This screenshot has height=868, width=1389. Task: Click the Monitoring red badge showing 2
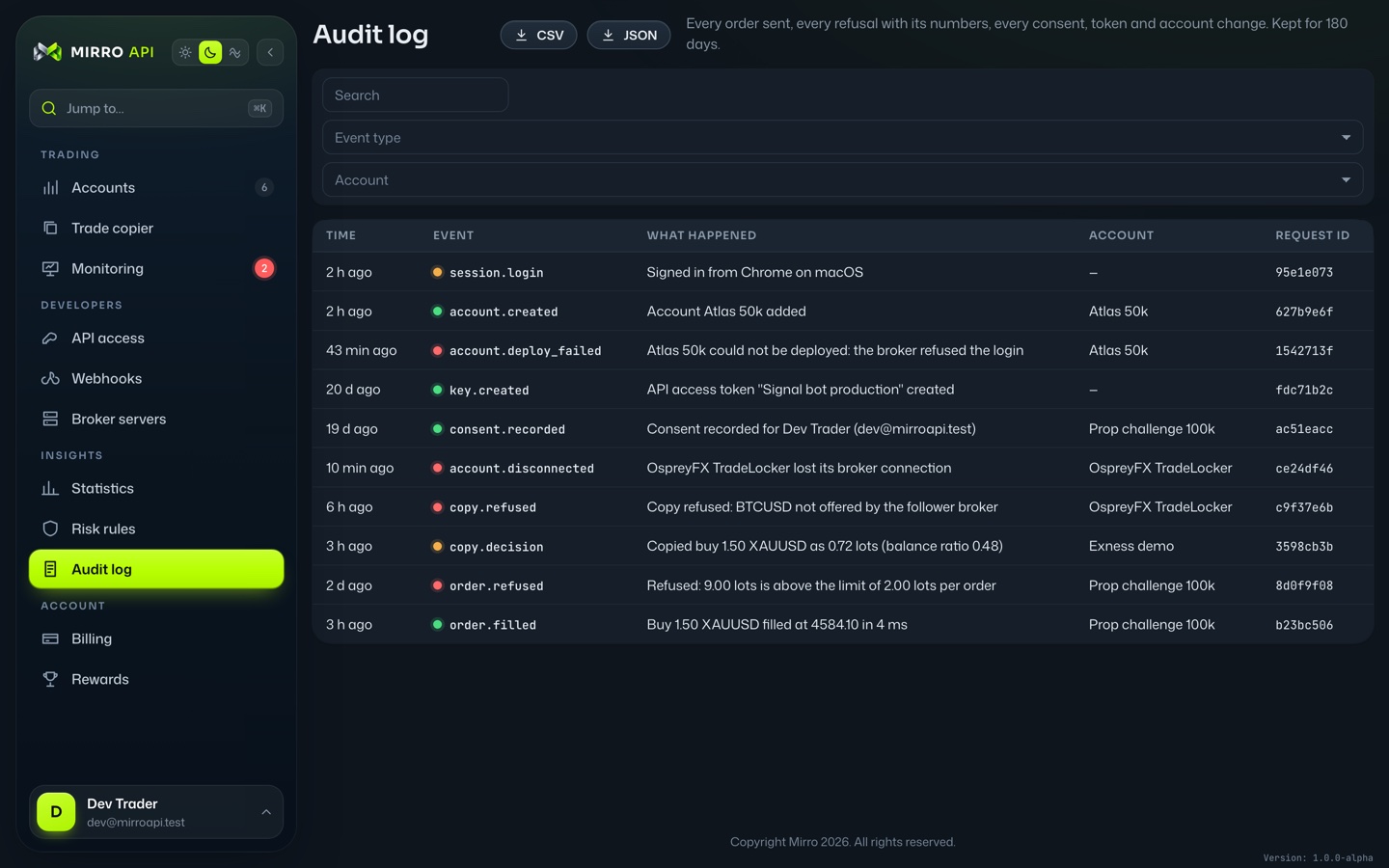pyautogui.click(x=264, y=268)
